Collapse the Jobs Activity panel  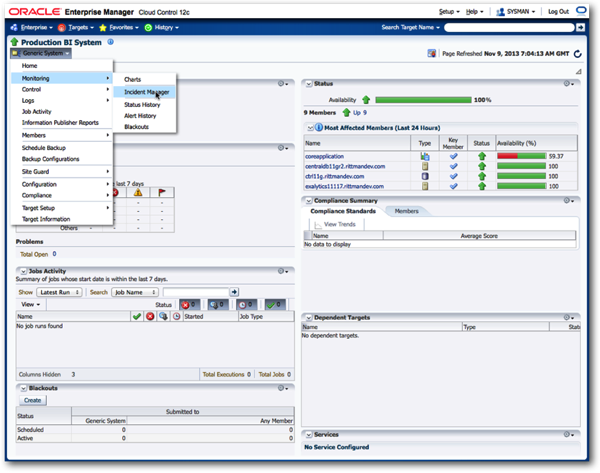pyautogui.click(x=23, y=271)
